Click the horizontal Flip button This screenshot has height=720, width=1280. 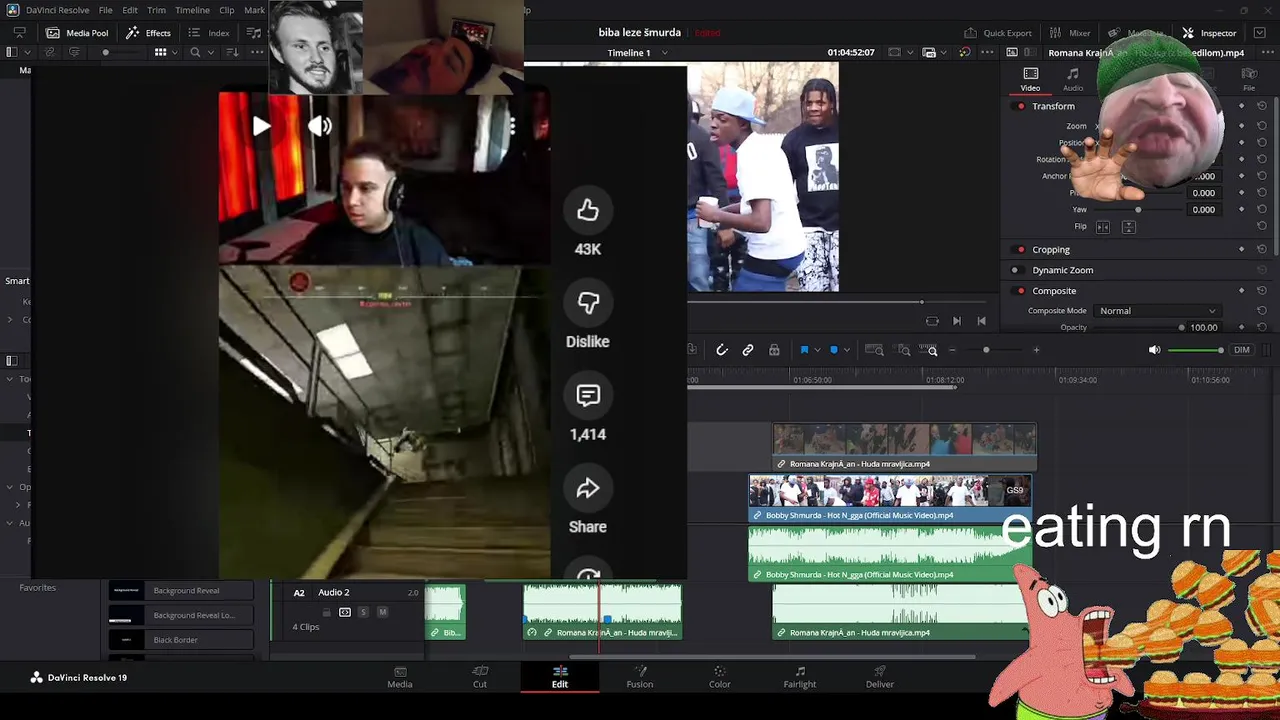[1103, 227]
